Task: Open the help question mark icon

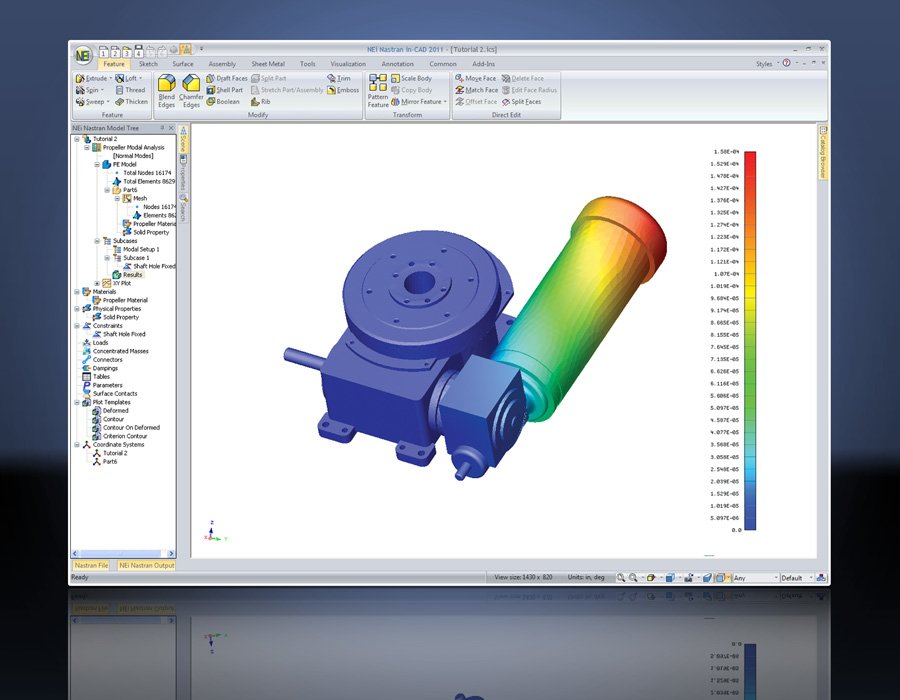Action: point(786,64)
